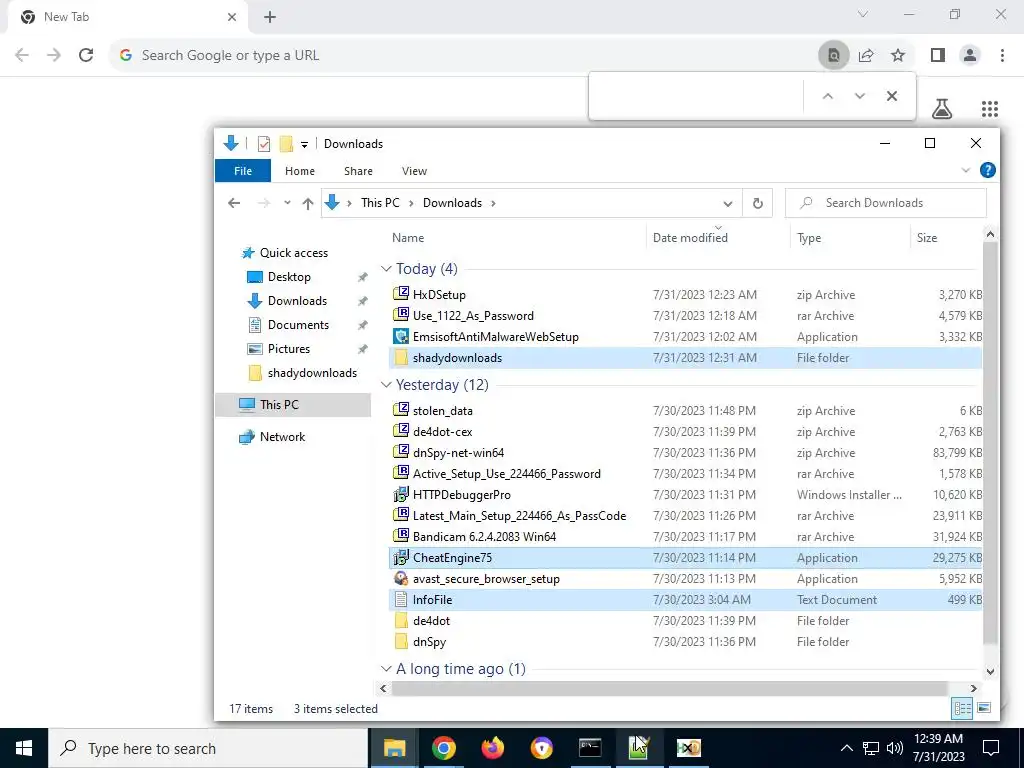Open the notifications action center icon
Viewport: 1024px width, 768px height.
[x=991, y=748]
